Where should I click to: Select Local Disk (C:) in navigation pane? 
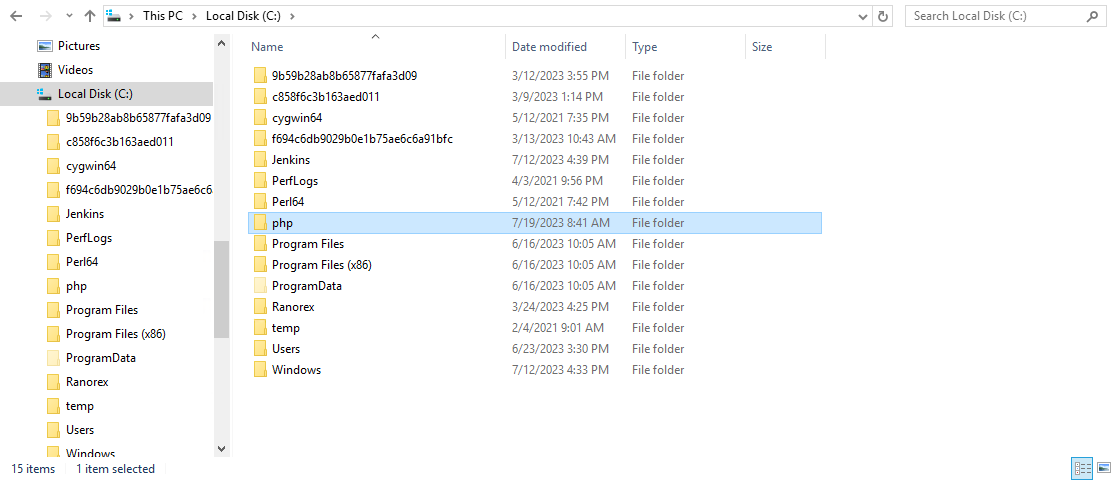click(95, 94)
